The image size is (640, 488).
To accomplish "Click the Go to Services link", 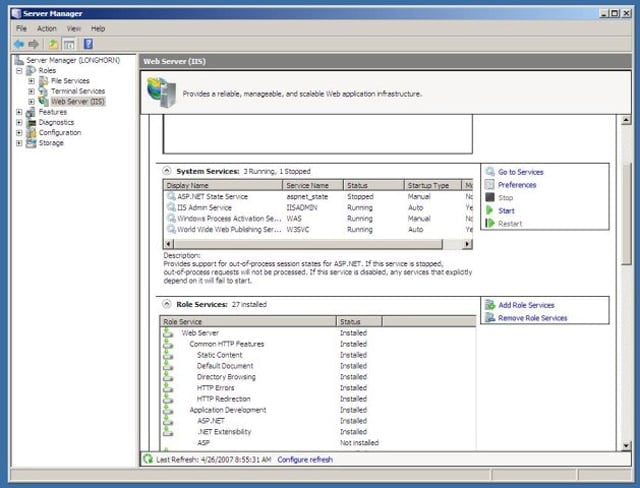I will [x=520, y=172].
